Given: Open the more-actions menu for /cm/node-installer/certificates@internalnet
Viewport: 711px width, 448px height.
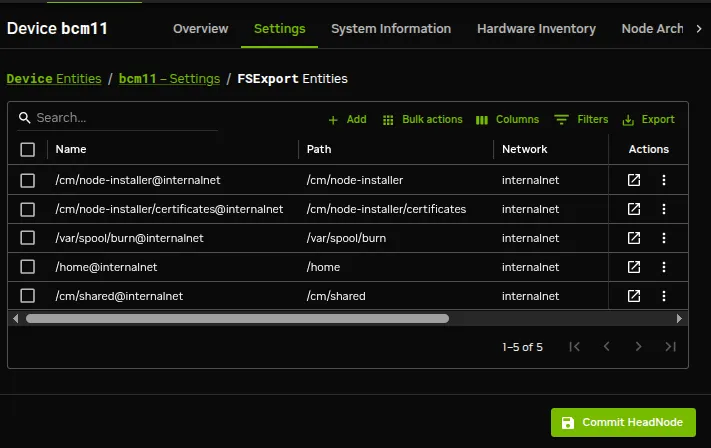Looking at the screenshot, I should tap(664, 209).
